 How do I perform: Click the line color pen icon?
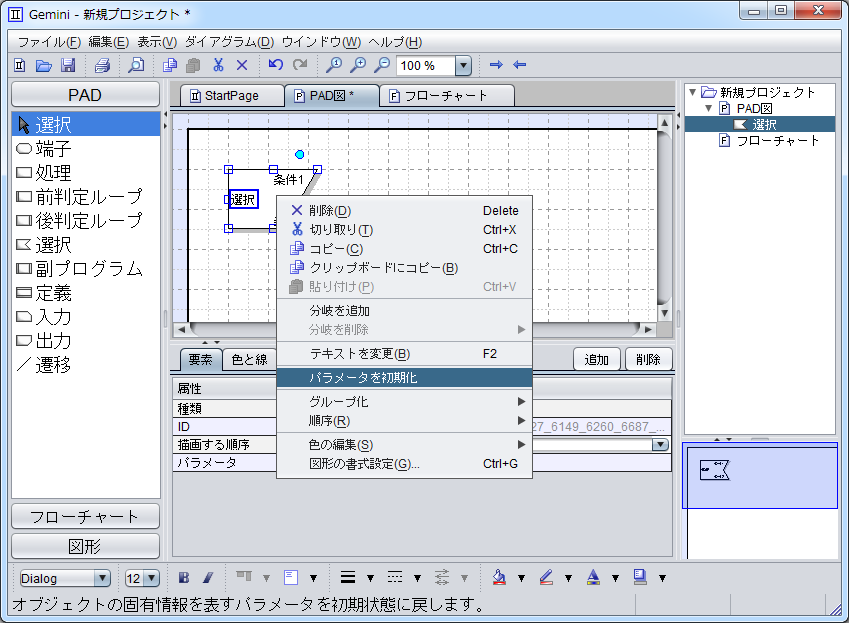546,578
